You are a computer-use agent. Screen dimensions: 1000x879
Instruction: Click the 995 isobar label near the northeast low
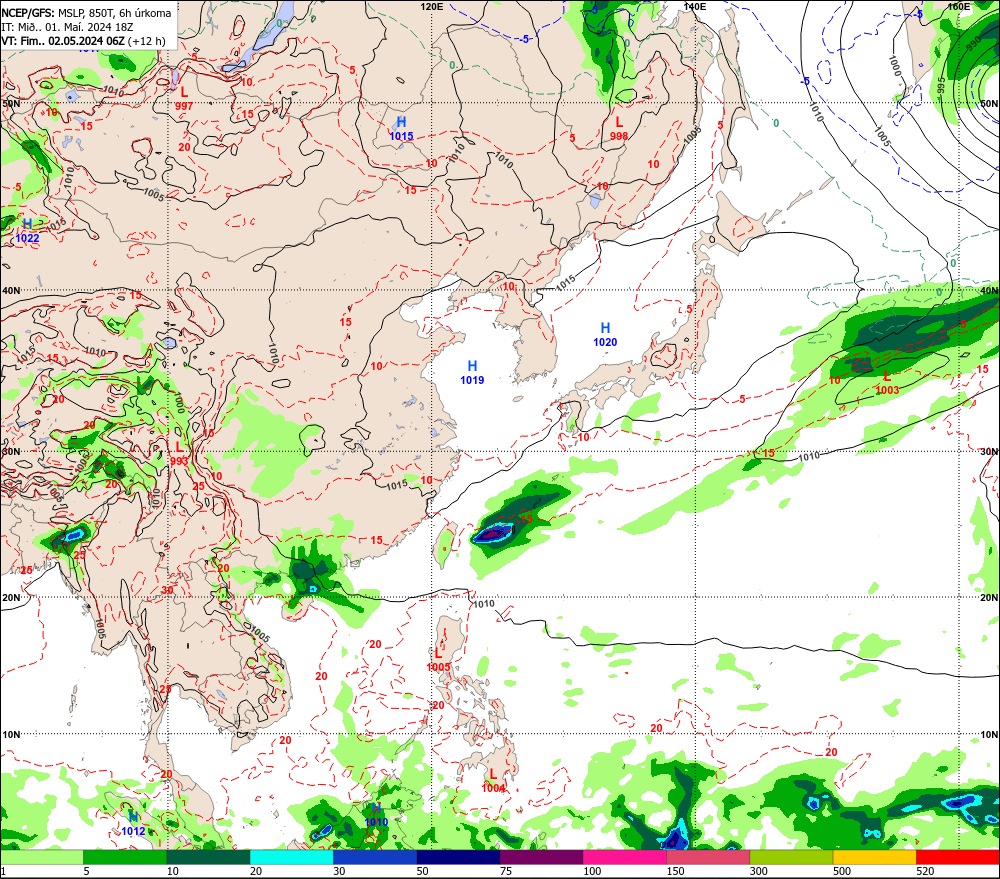(x=941, y=85)
